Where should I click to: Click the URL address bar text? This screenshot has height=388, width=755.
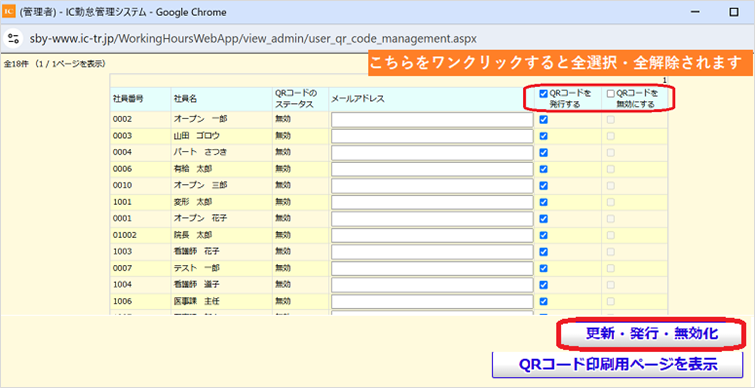point(253,39)
